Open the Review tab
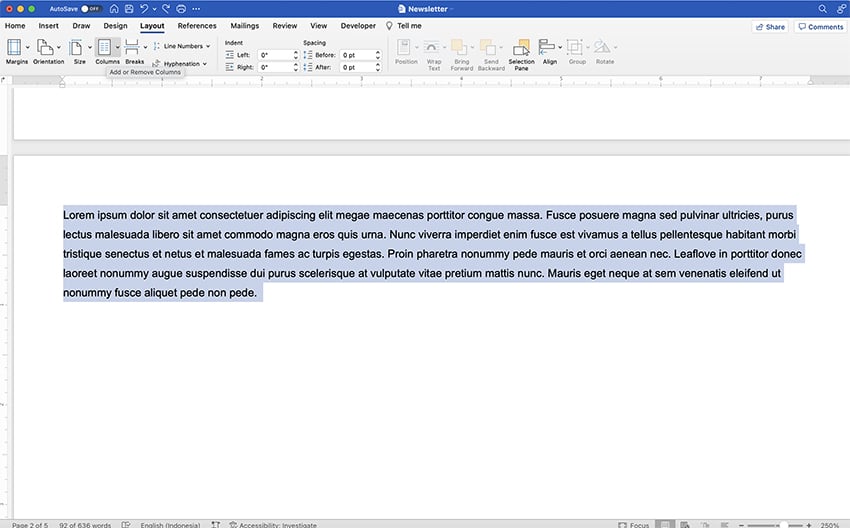 click(285, 25)
